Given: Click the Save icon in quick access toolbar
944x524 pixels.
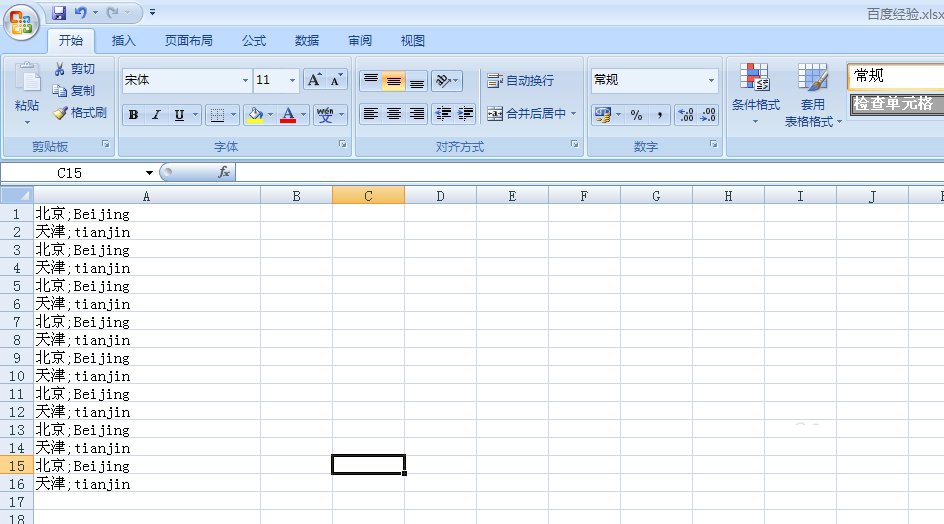Looking at the screenshot, I should [x=59, y=13].
